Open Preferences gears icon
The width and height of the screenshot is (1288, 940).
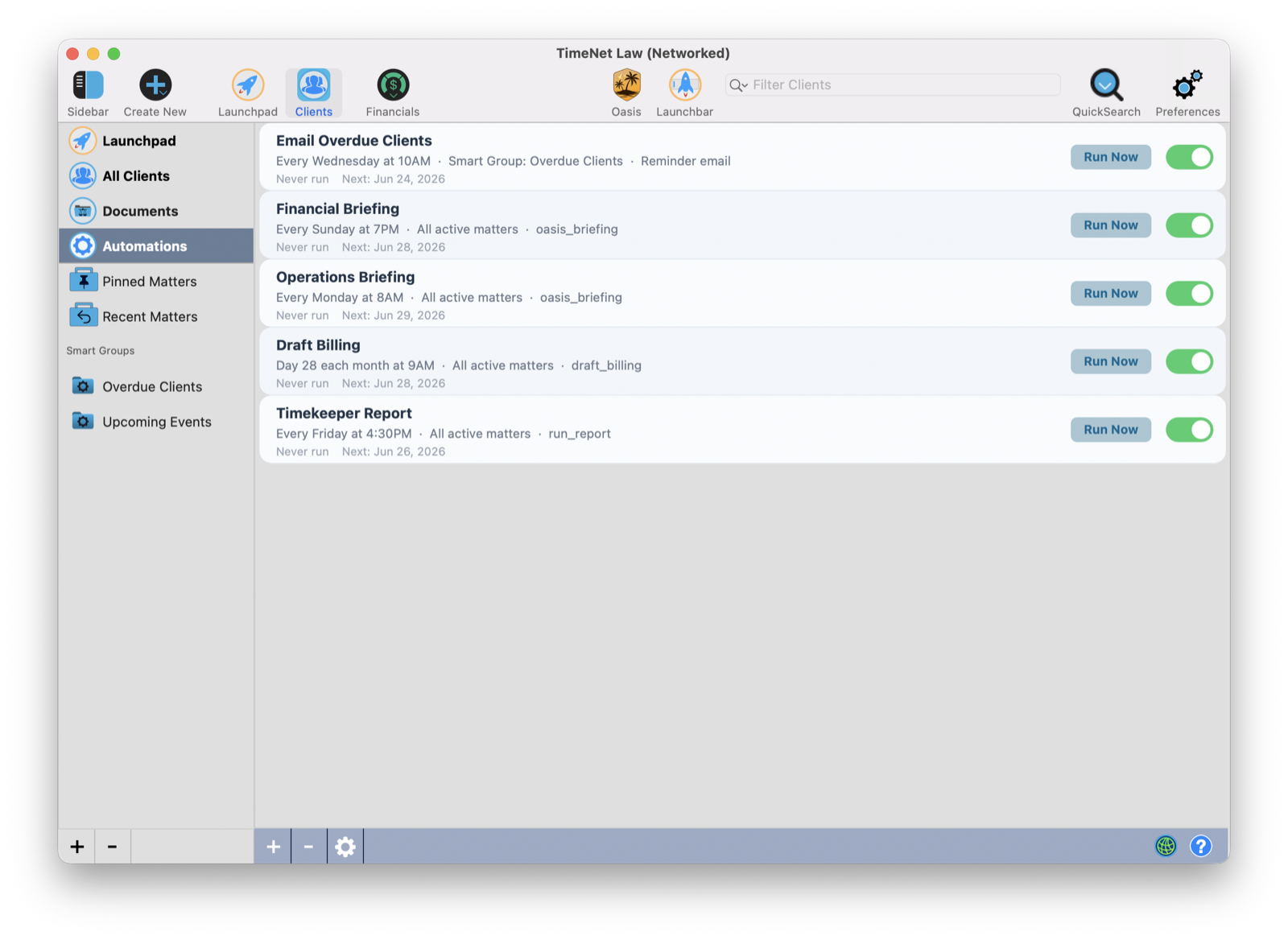point(1187,85)
